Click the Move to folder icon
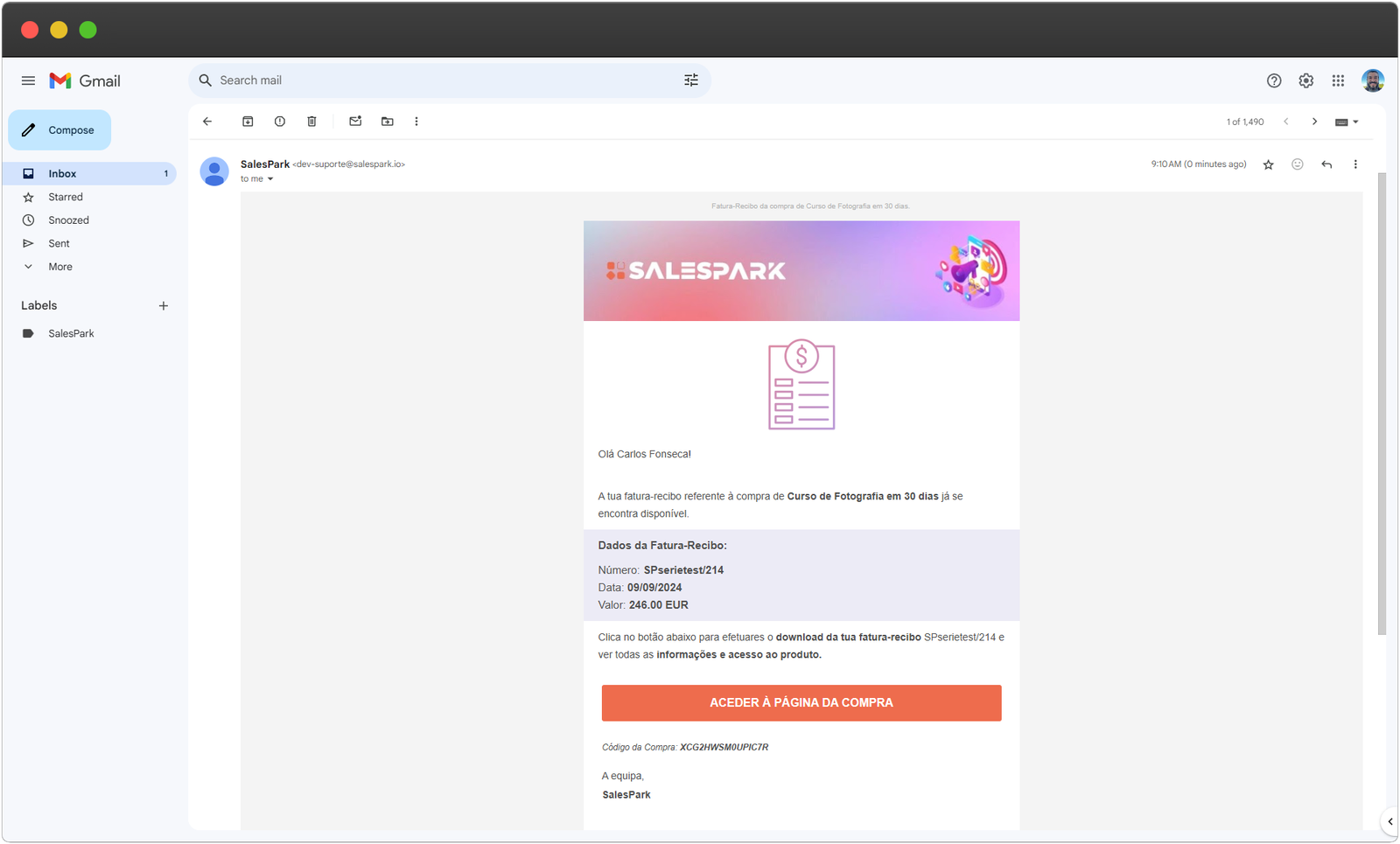 pos(388,122)
